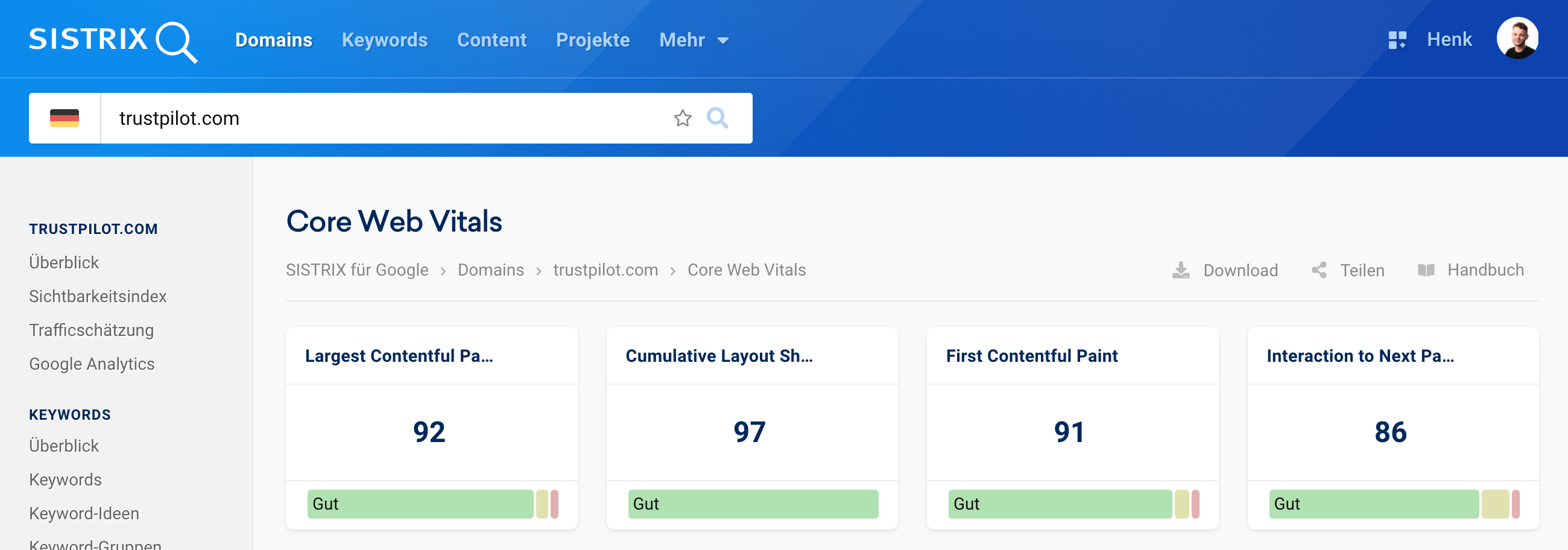Open the Domains navigation item
This screenshot has width=1568, height=550.
pos(273,40)
